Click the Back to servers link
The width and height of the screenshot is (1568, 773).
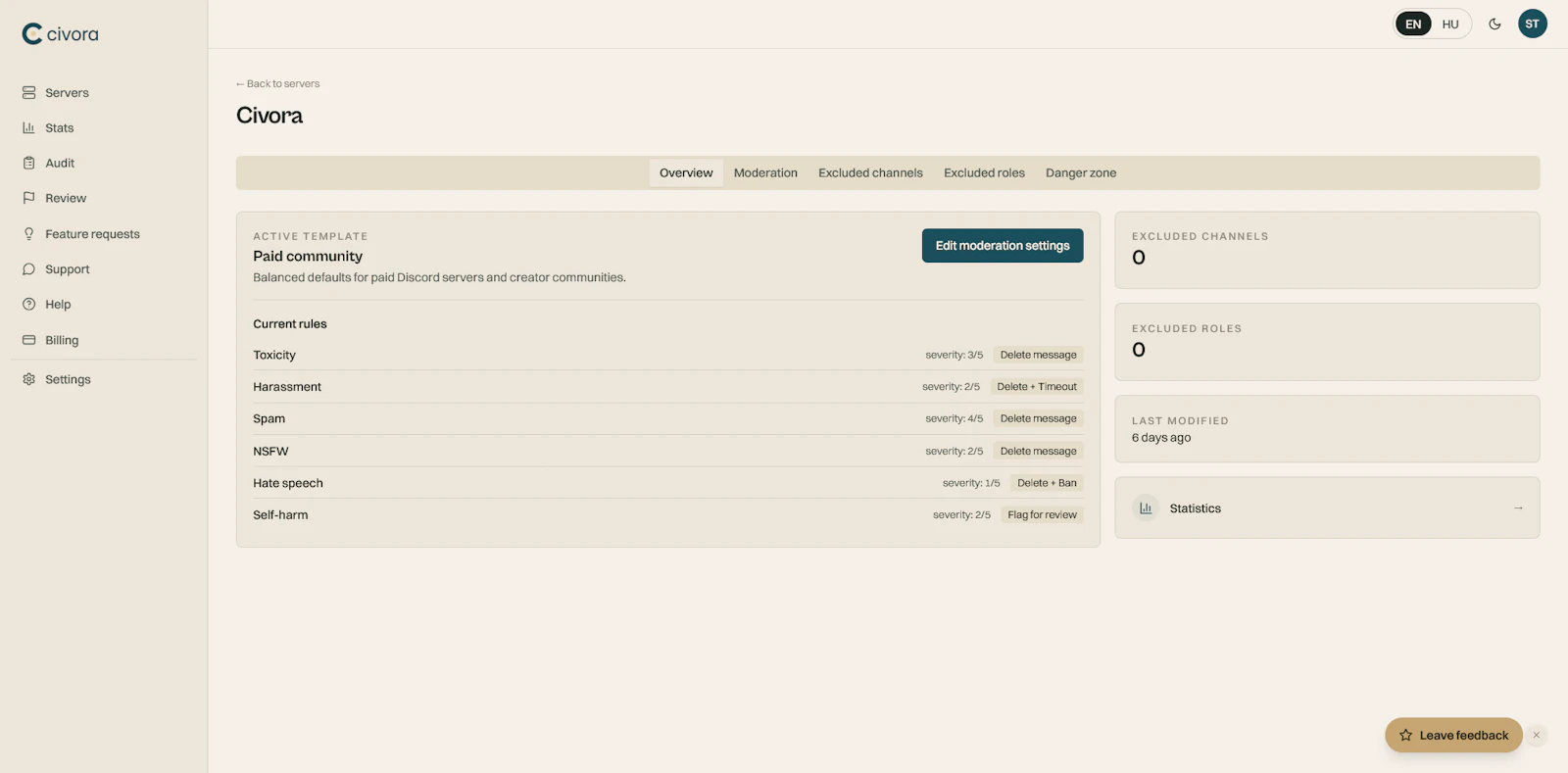tap(278, 84)
